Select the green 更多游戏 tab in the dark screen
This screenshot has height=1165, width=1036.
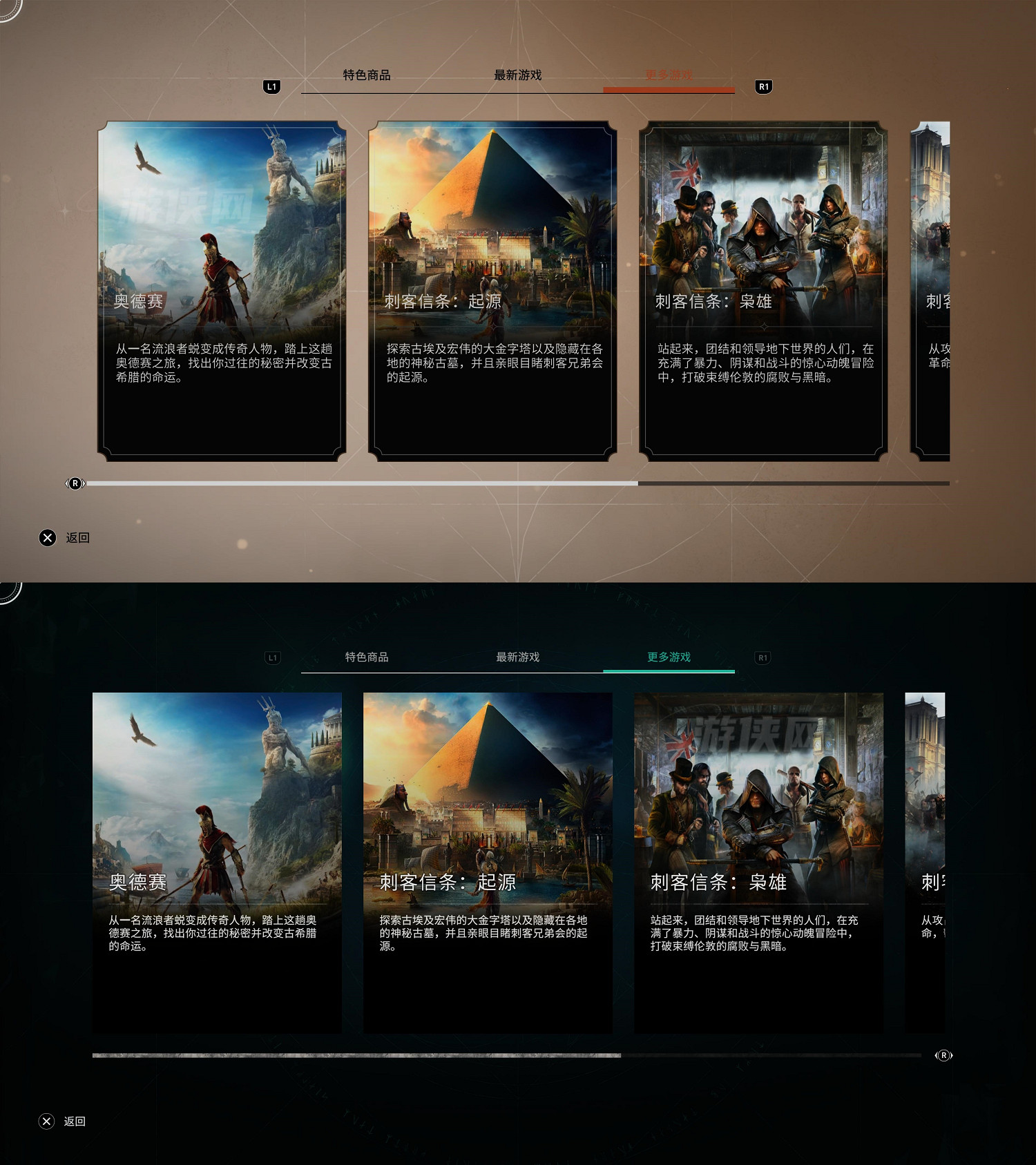point(669,657)
